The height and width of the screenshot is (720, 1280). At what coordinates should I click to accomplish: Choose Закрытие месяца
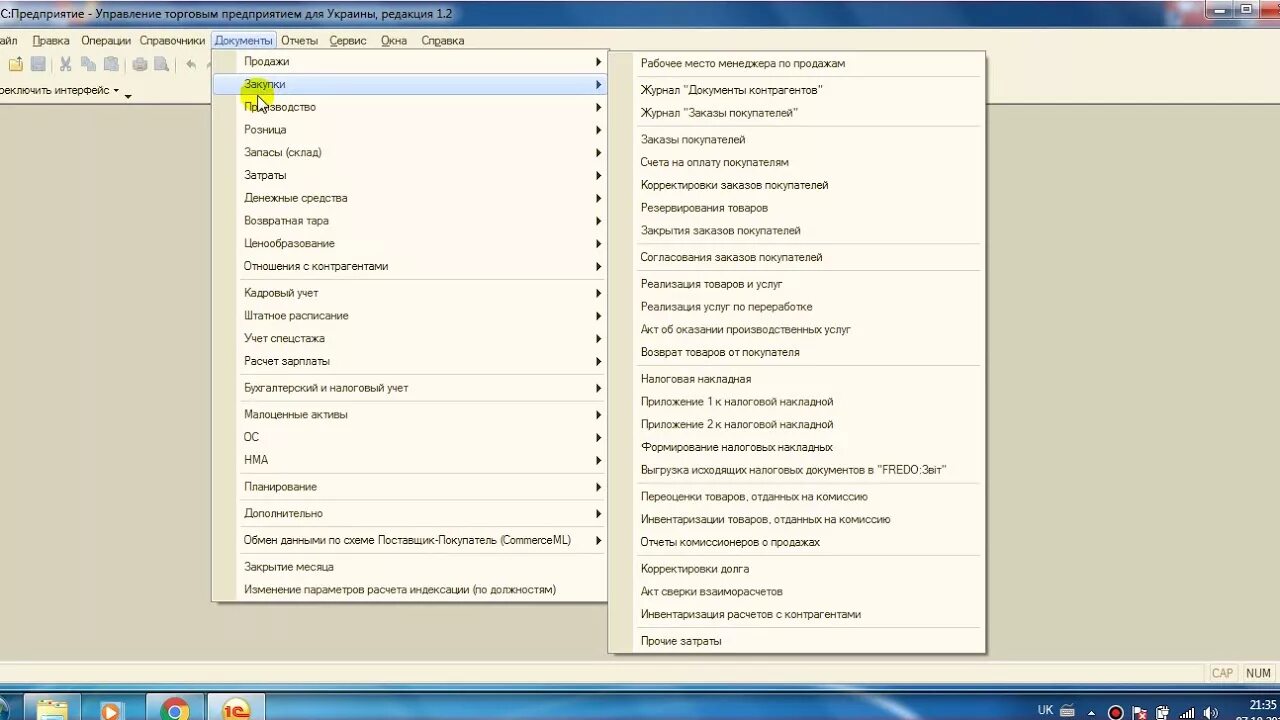(410, 567)
